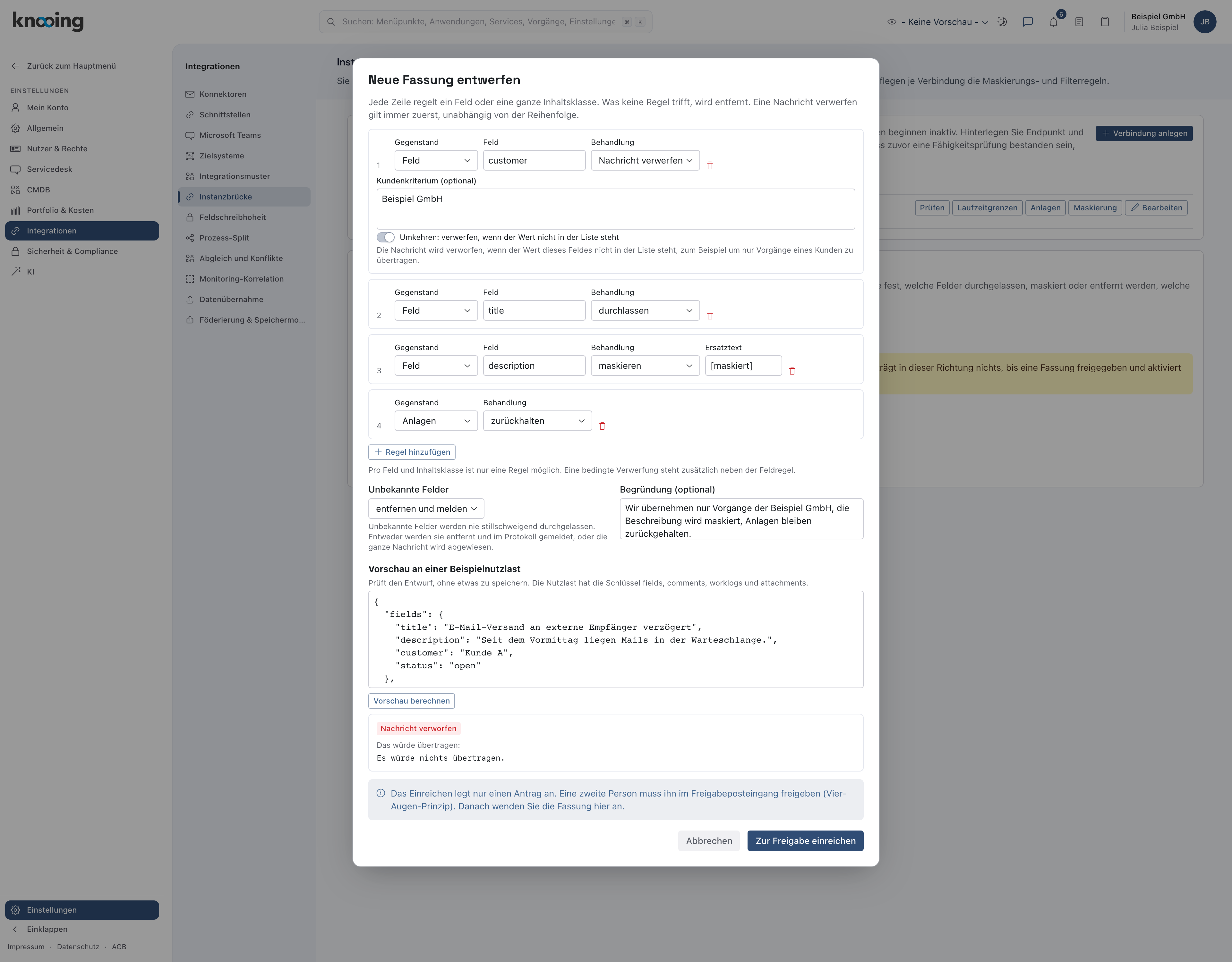This screenshot has height=962, width=1232.
Task: Submit with Zur Freigabe einreichen
Action: pos(806,841)
